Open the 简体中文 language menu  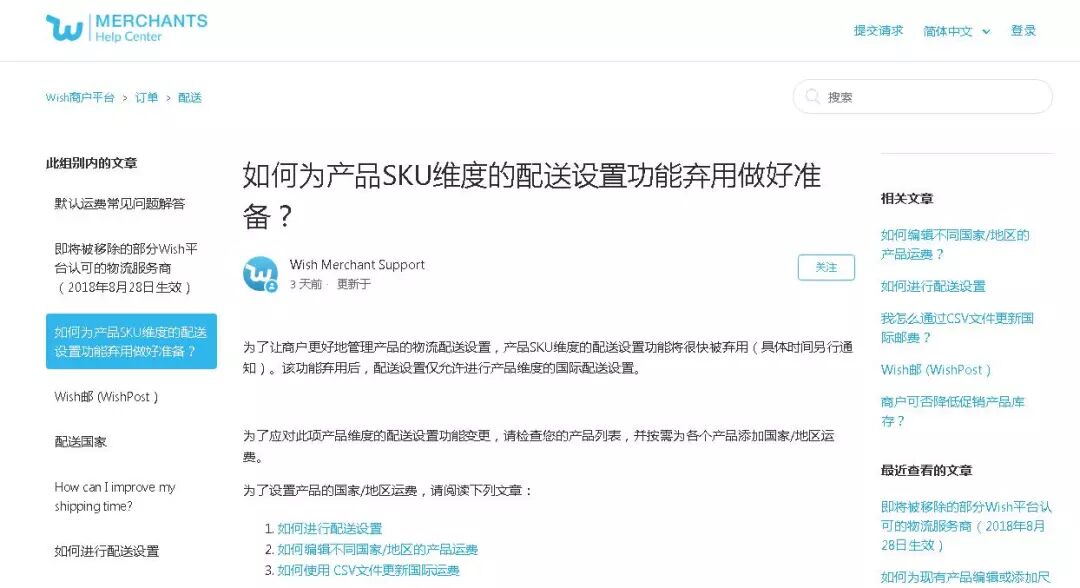pos(956,31)
